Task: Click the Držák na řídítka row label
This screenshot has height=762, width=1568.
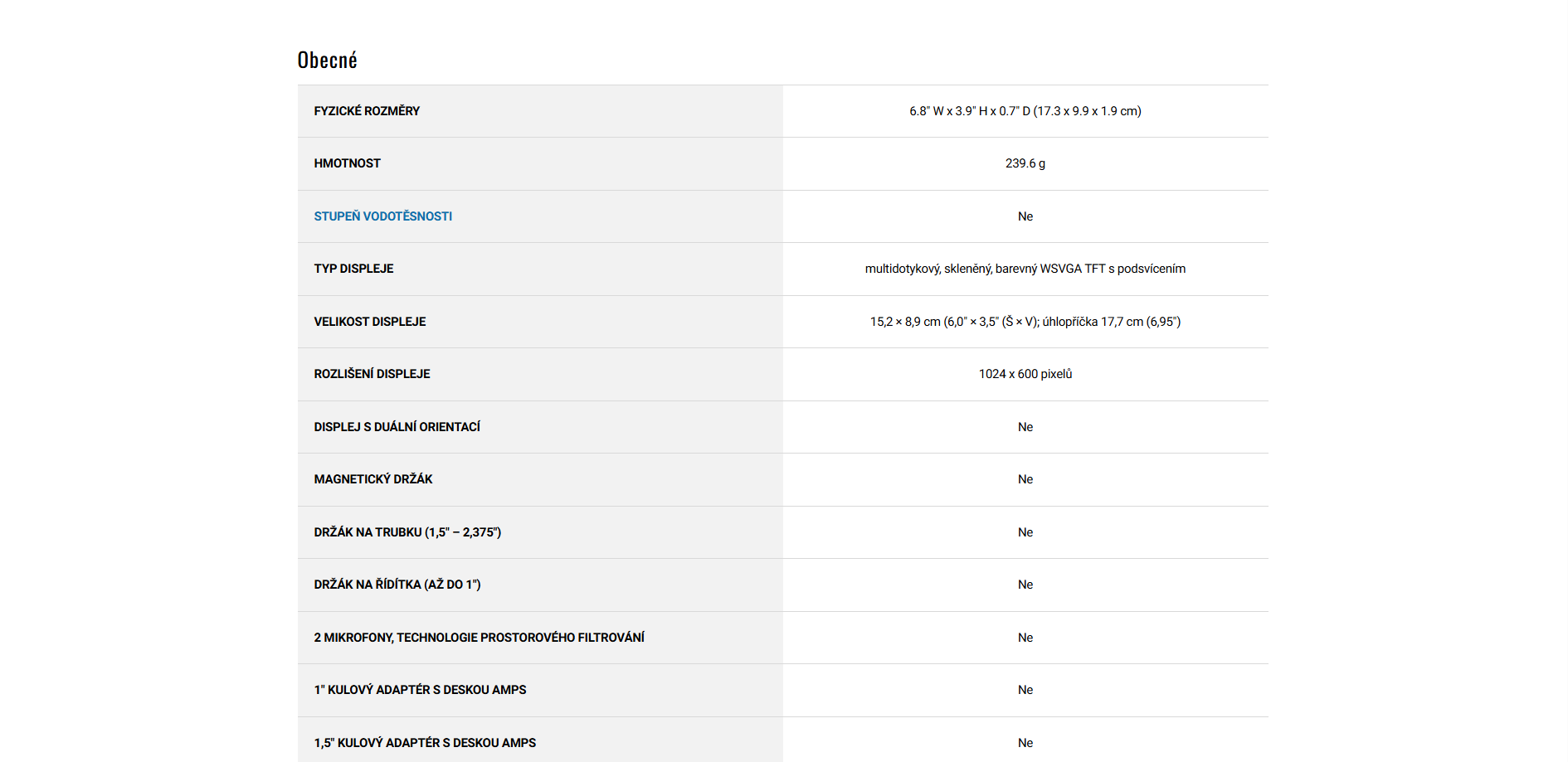Action: click(x=397, y=585)
